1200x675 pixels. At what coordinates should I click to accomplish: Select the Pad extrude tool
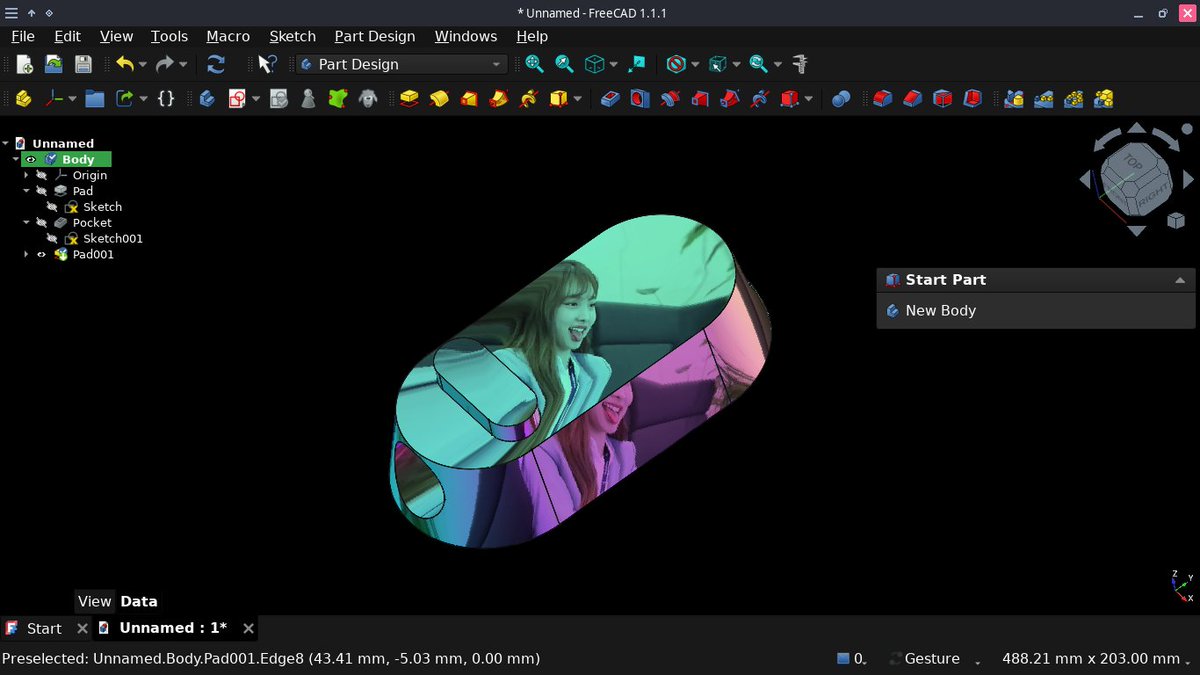(408, 99)
